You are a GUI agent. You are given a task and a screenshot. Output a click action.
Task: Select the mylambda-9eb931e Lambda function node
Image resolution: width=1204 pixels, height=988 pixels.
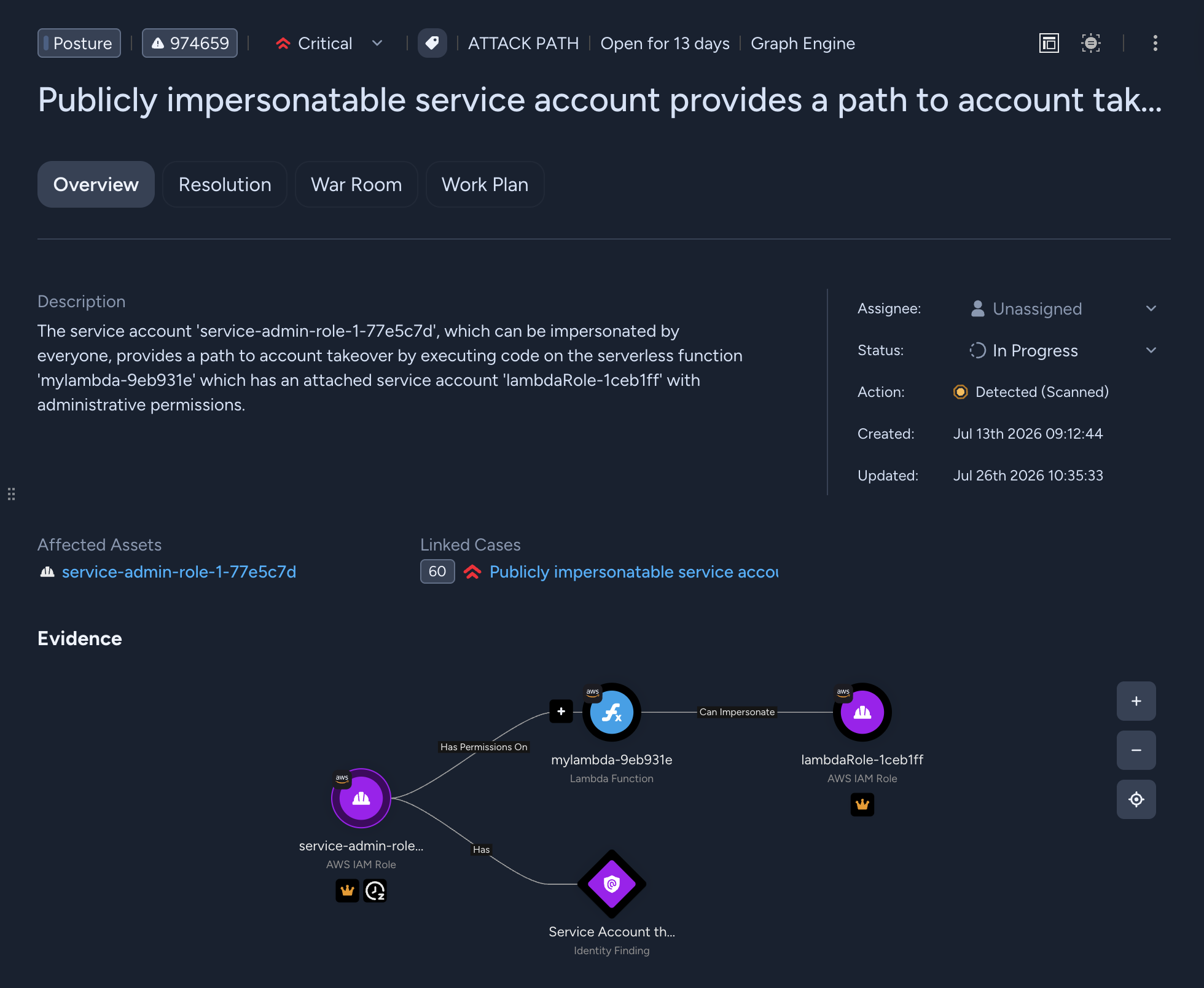612,712
